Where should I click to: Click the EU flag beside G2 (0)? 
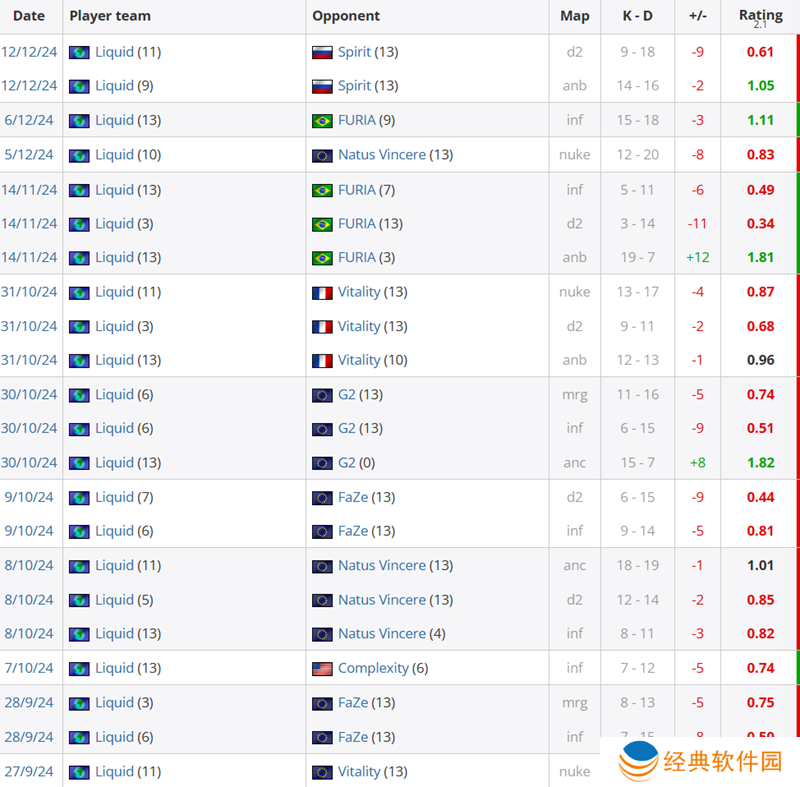coord(322,463)
